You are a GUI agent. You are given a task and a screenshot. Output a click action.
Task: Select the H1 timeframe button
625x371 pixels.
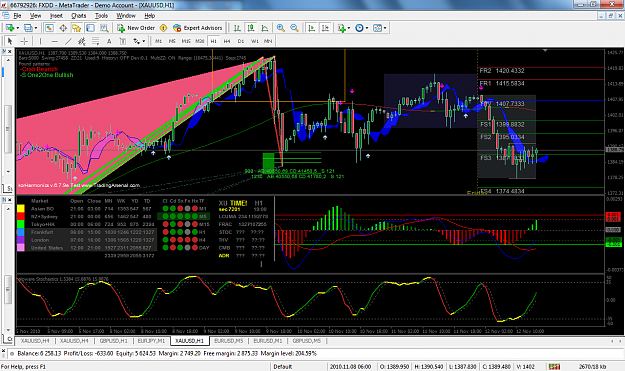tap(214, 41)
